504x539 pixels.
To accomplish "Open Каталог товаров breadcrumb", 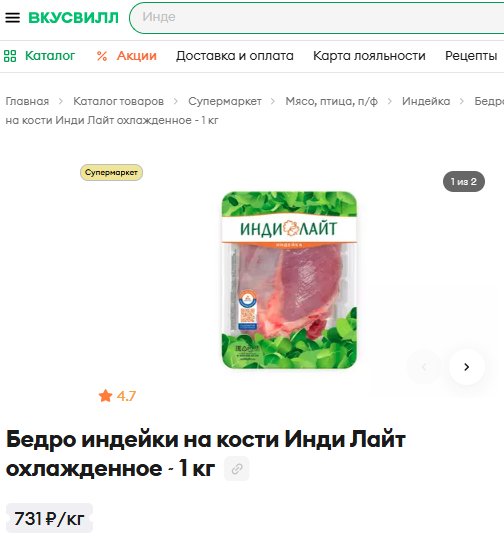I will 118,101.
